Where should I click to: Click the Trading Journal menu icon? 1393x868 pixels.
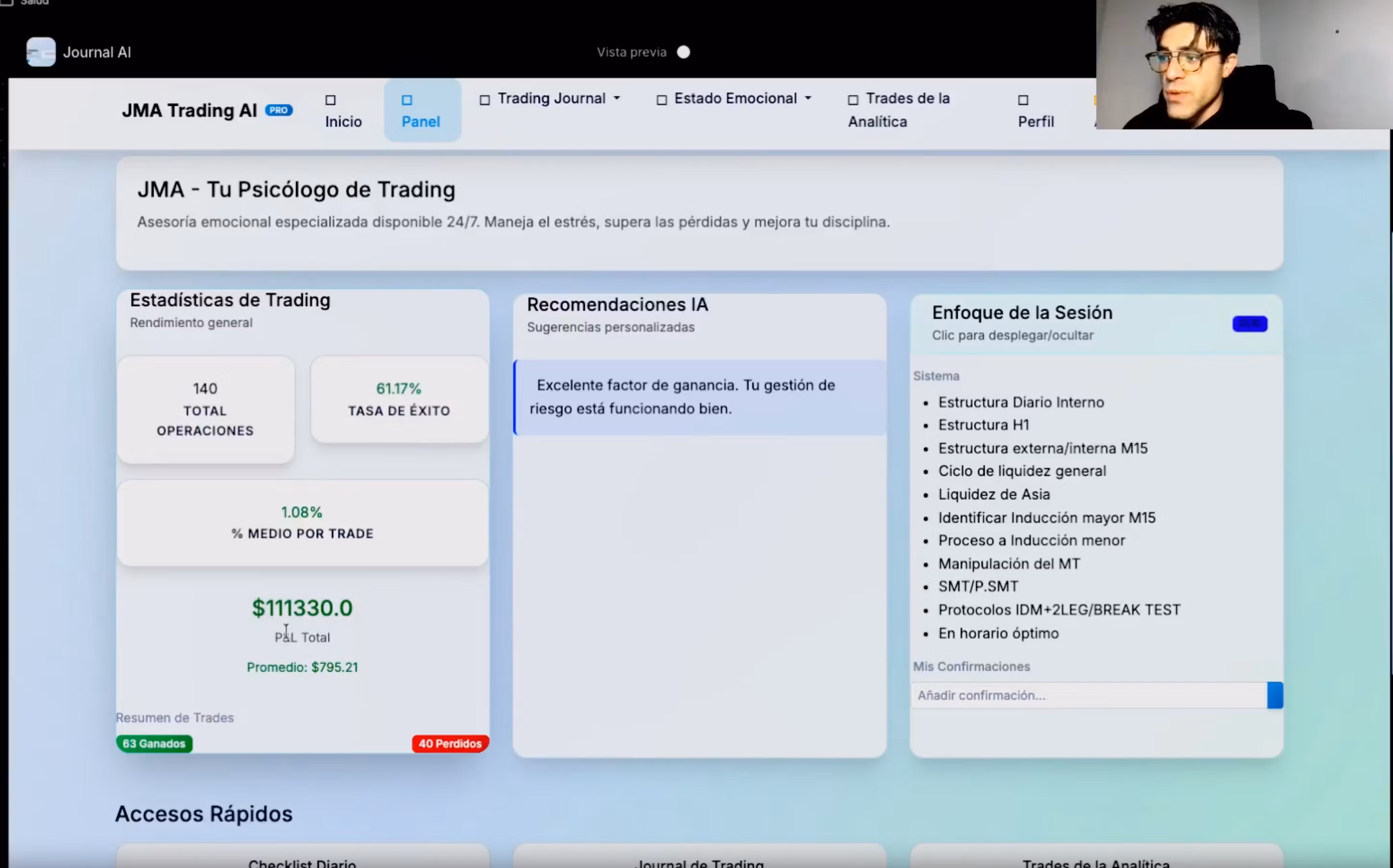485,100
